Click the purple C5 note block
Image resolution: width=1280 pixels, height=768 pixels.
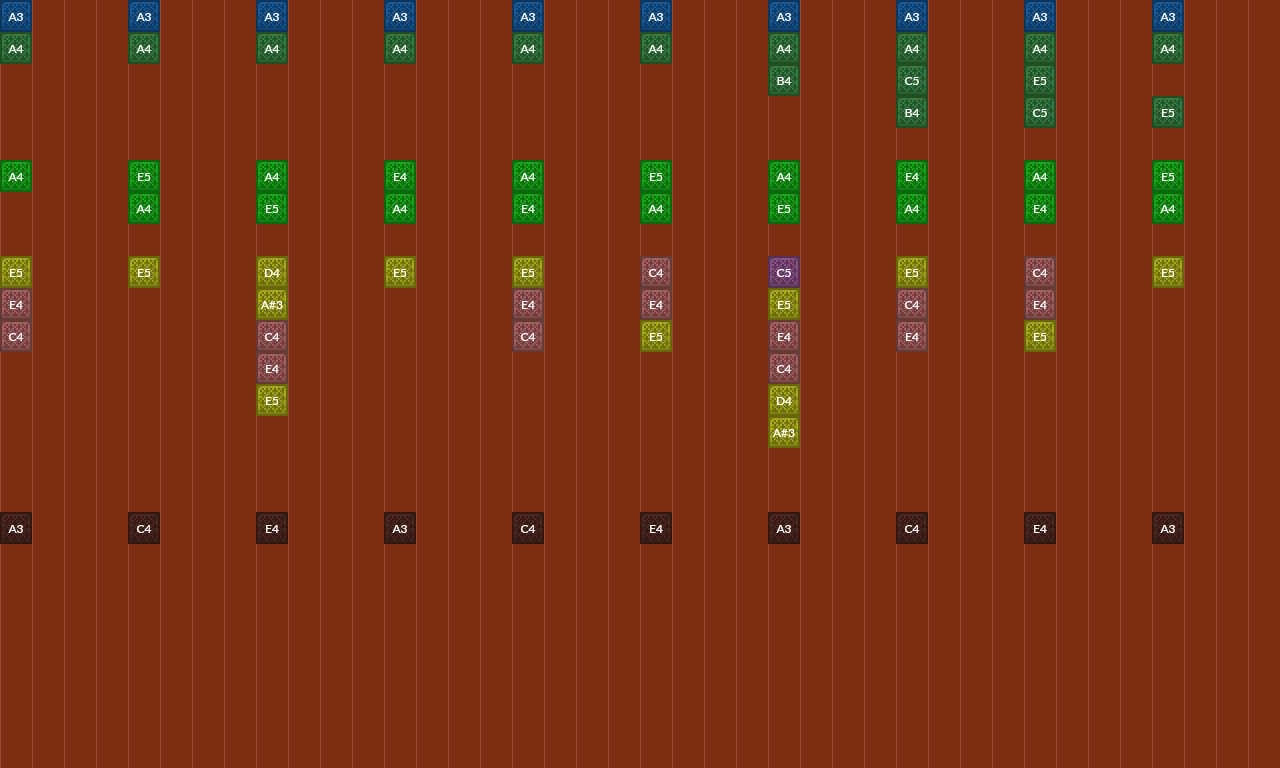click(x=784, y=272)
